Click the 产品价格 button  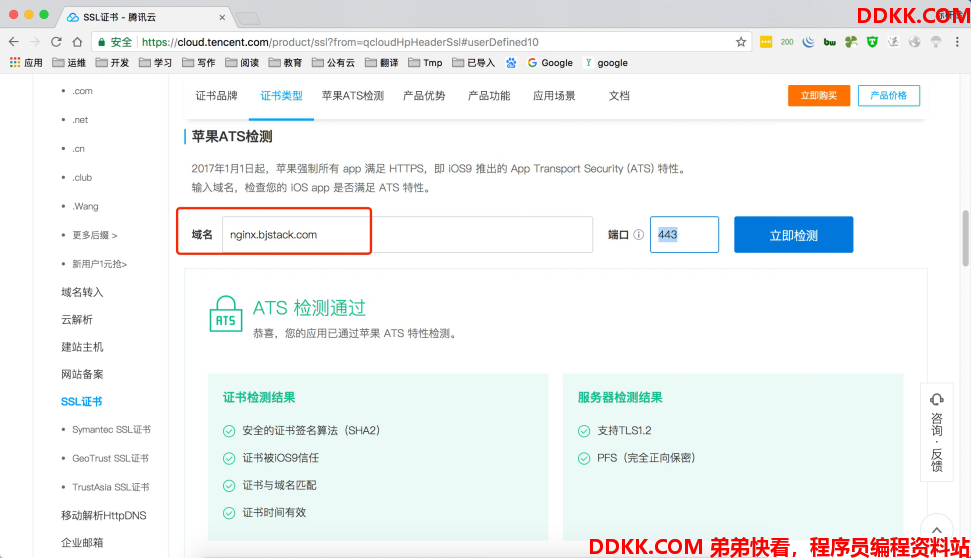point(888,95)
